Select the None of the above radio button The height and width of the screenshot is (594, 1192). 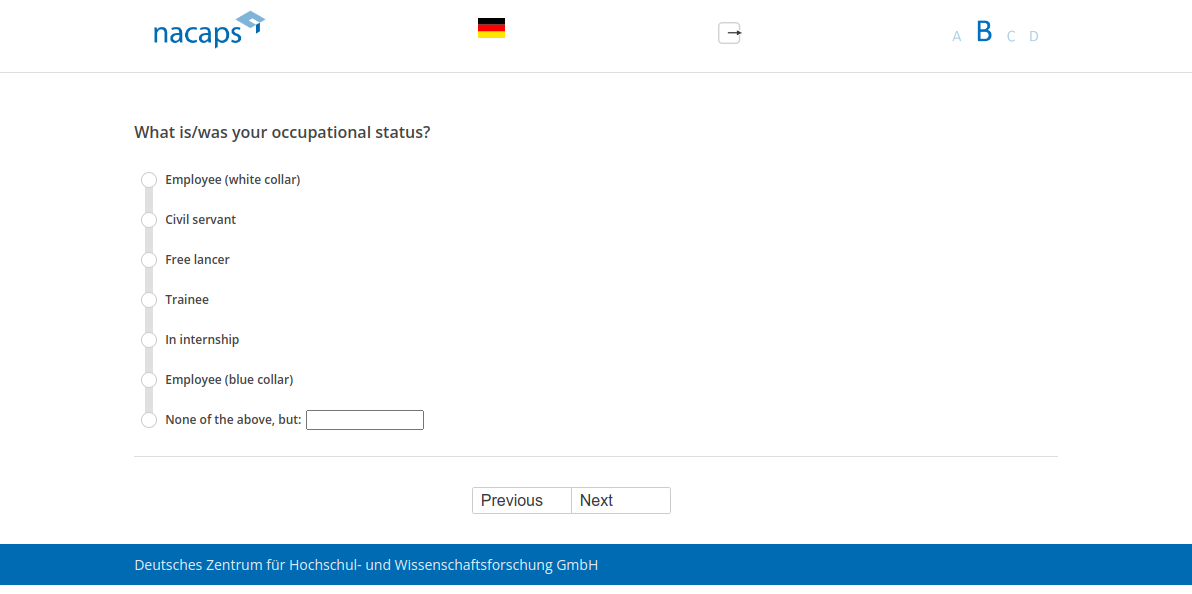(149, 420)
